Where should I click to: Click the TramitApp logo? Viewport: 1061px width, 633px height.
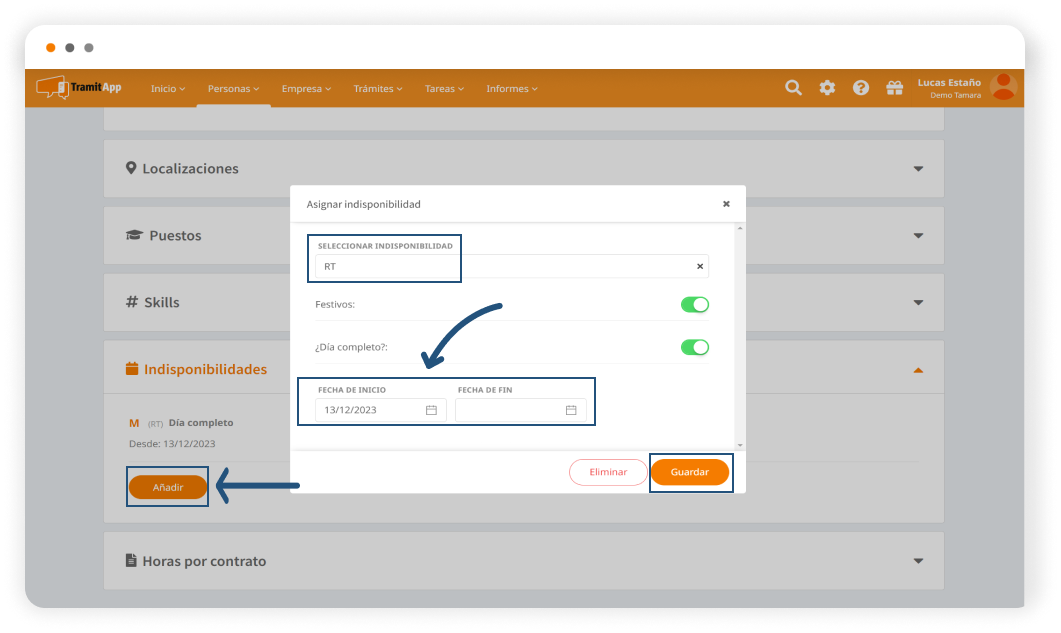click(80, 88)
